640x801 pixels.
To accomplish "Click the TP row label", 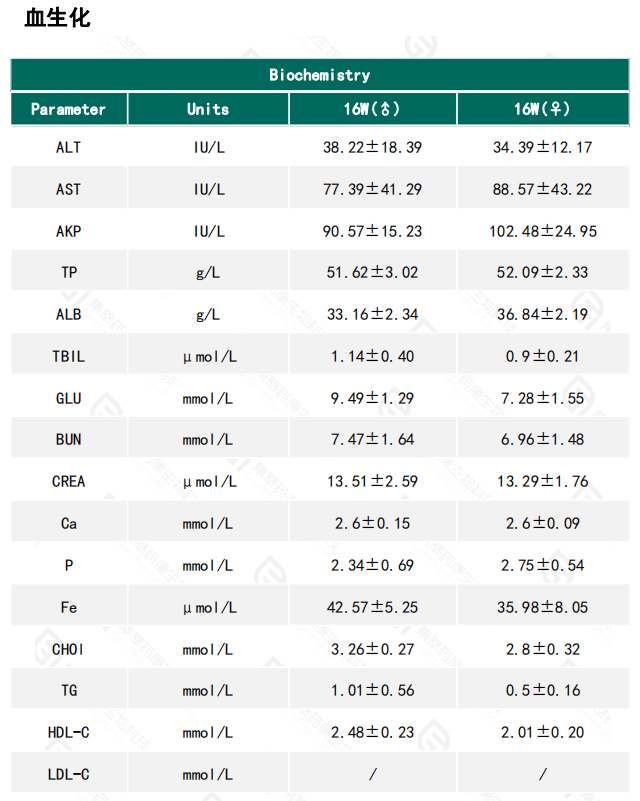I will [69, 272].
